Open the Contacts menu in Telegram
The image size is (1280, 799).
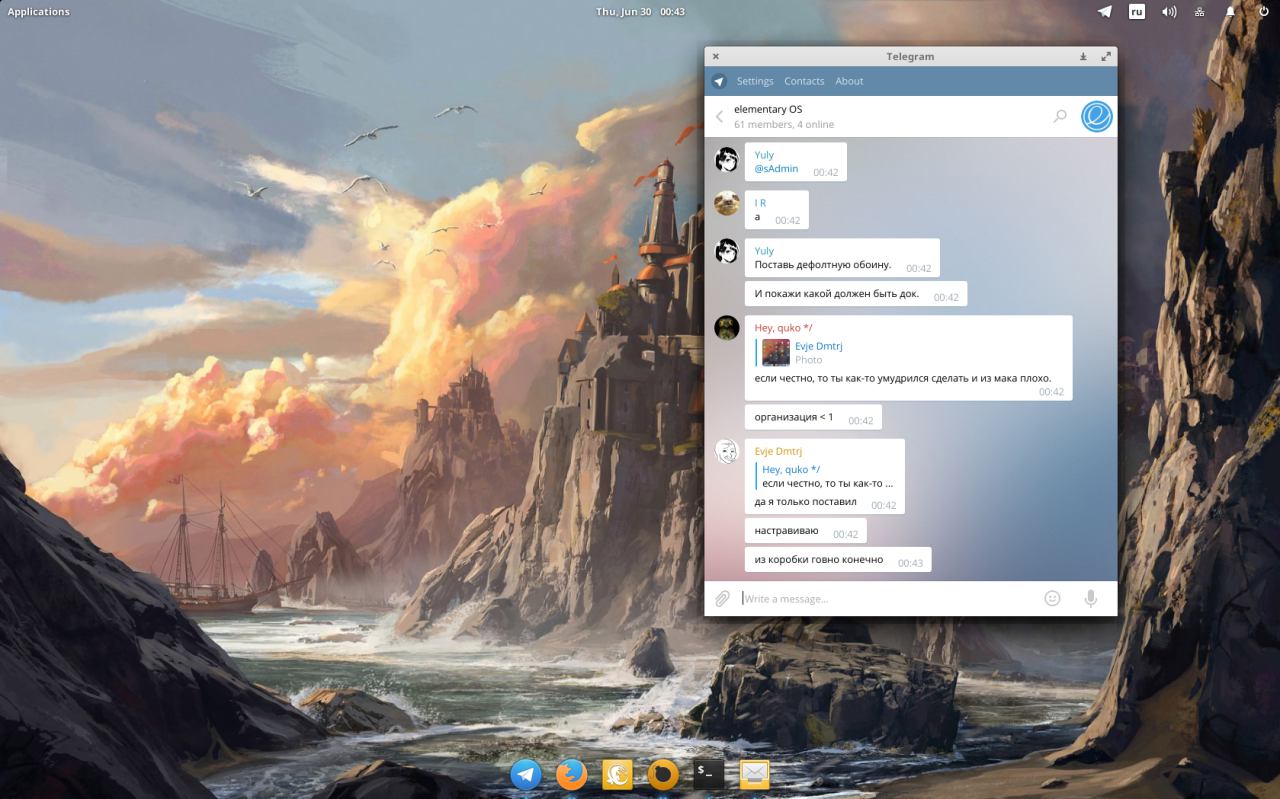804,81
